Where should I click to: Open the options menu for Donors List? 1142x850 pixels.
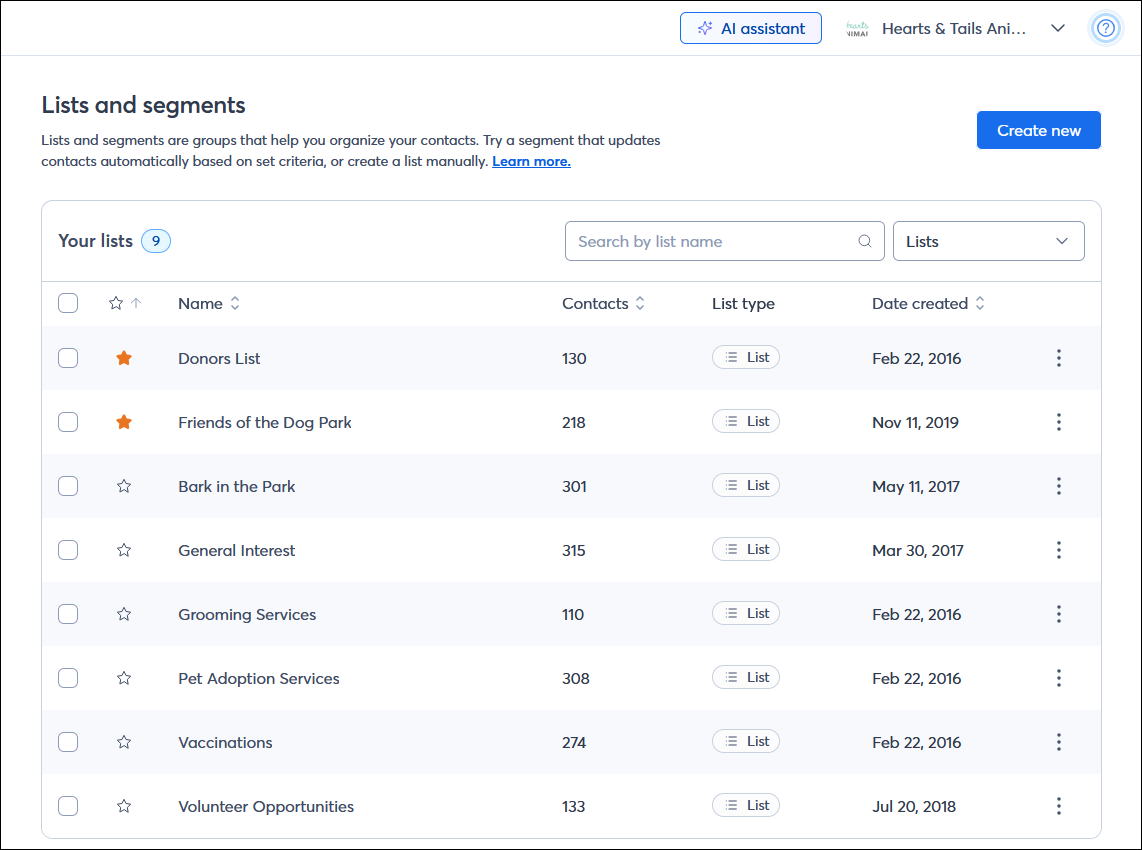(1059, 358)
